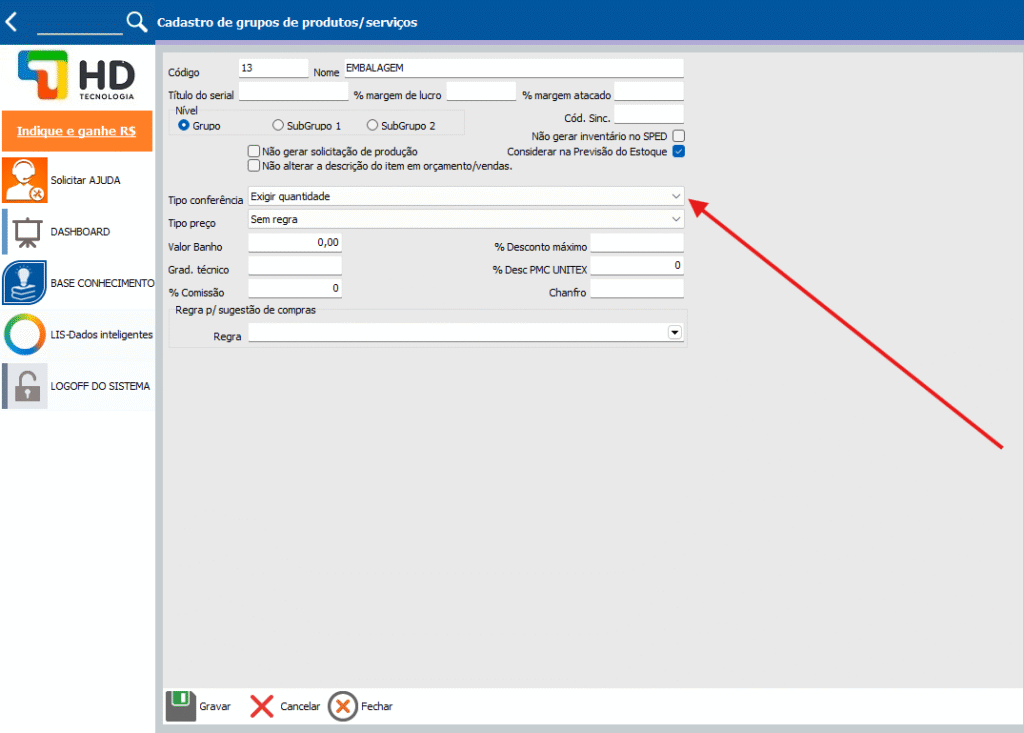The image size is (1024, 733).
Task: Click the Fechar circle icon
Action: [343, 706]
